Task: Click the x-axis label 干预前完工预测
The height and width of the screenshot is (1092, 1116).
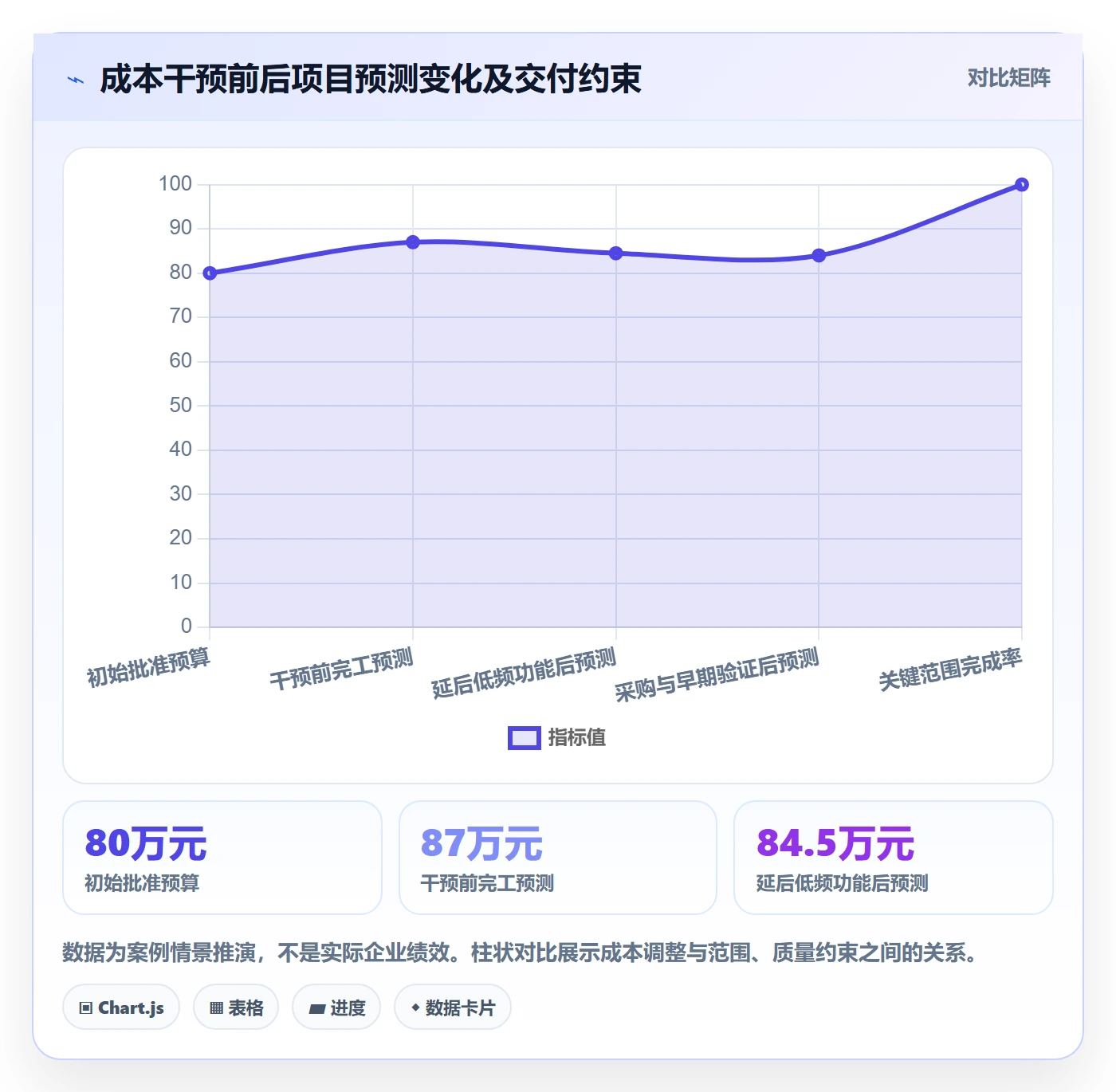Action: (x=341, y=670)
